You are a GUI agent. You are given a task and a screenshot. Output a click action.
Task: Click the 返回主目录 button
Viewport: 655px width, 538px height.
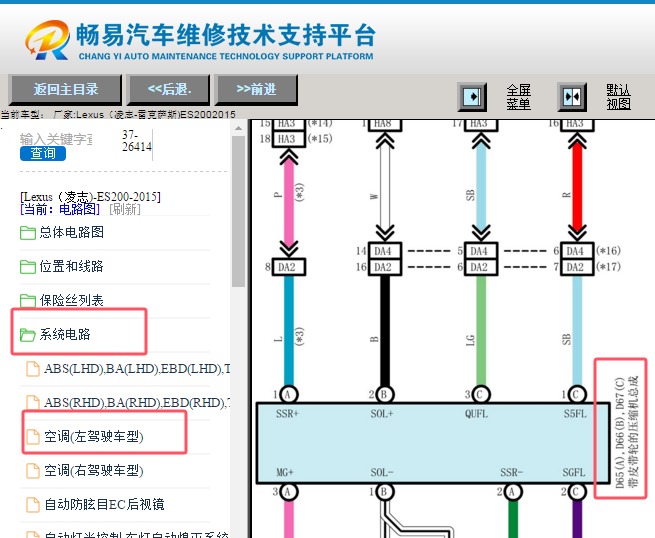[65, 89]
